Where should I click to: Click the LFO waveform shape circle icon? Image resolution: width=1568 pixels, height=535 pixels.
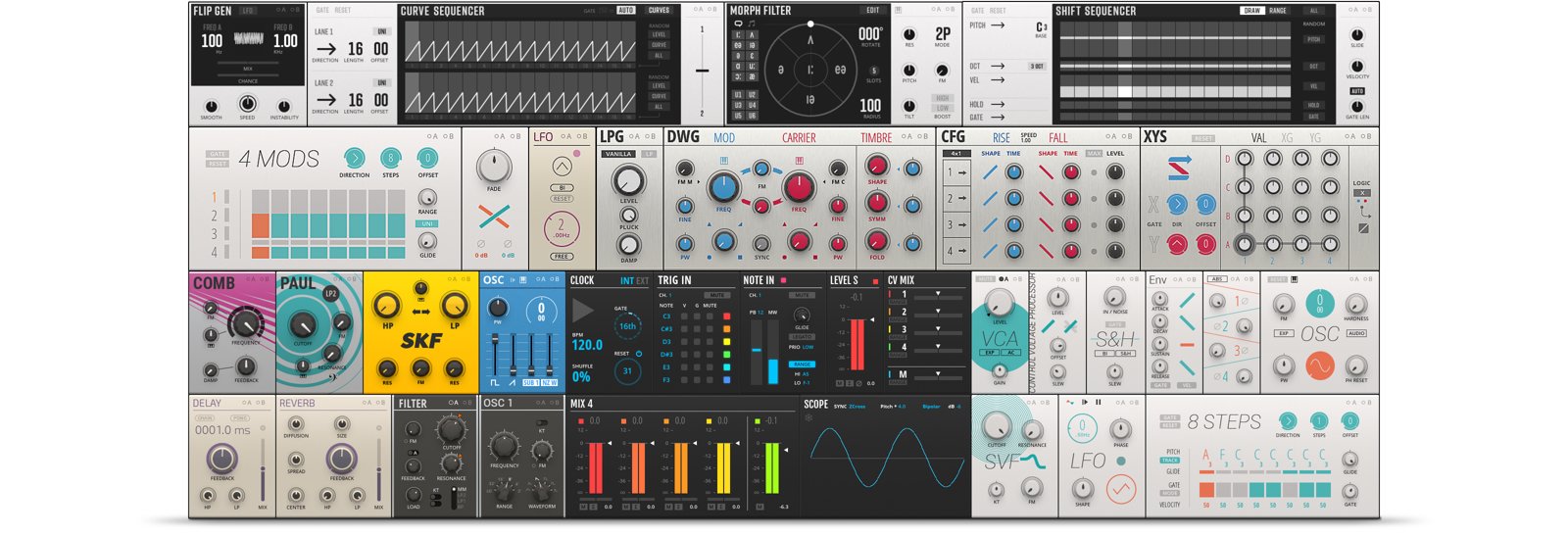tap(1119, 487)
